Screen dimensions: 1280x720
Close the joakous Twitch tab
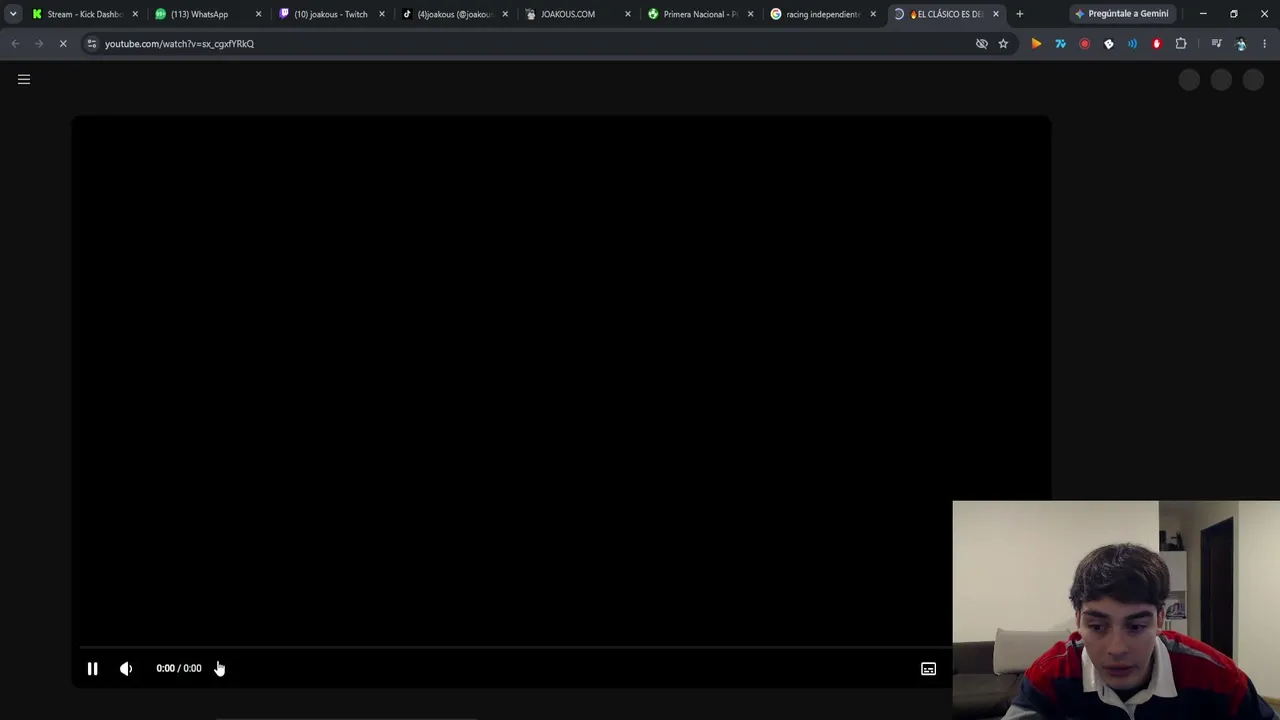381,14
